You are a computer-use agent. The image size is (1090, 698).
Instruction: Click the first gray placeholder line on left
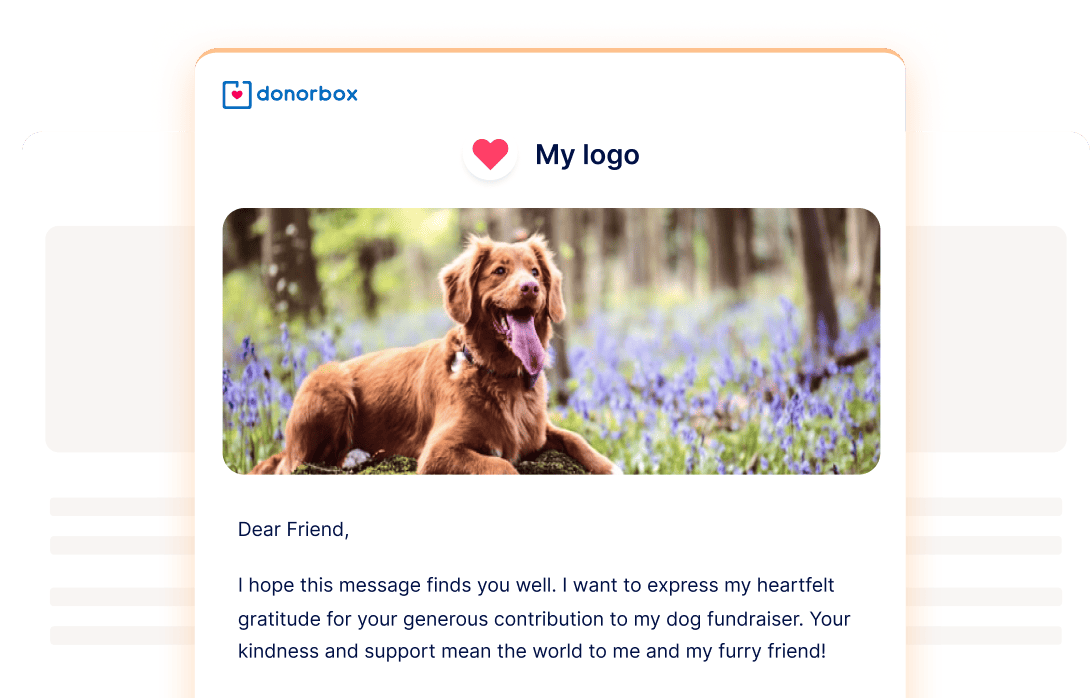pos(120,507)
